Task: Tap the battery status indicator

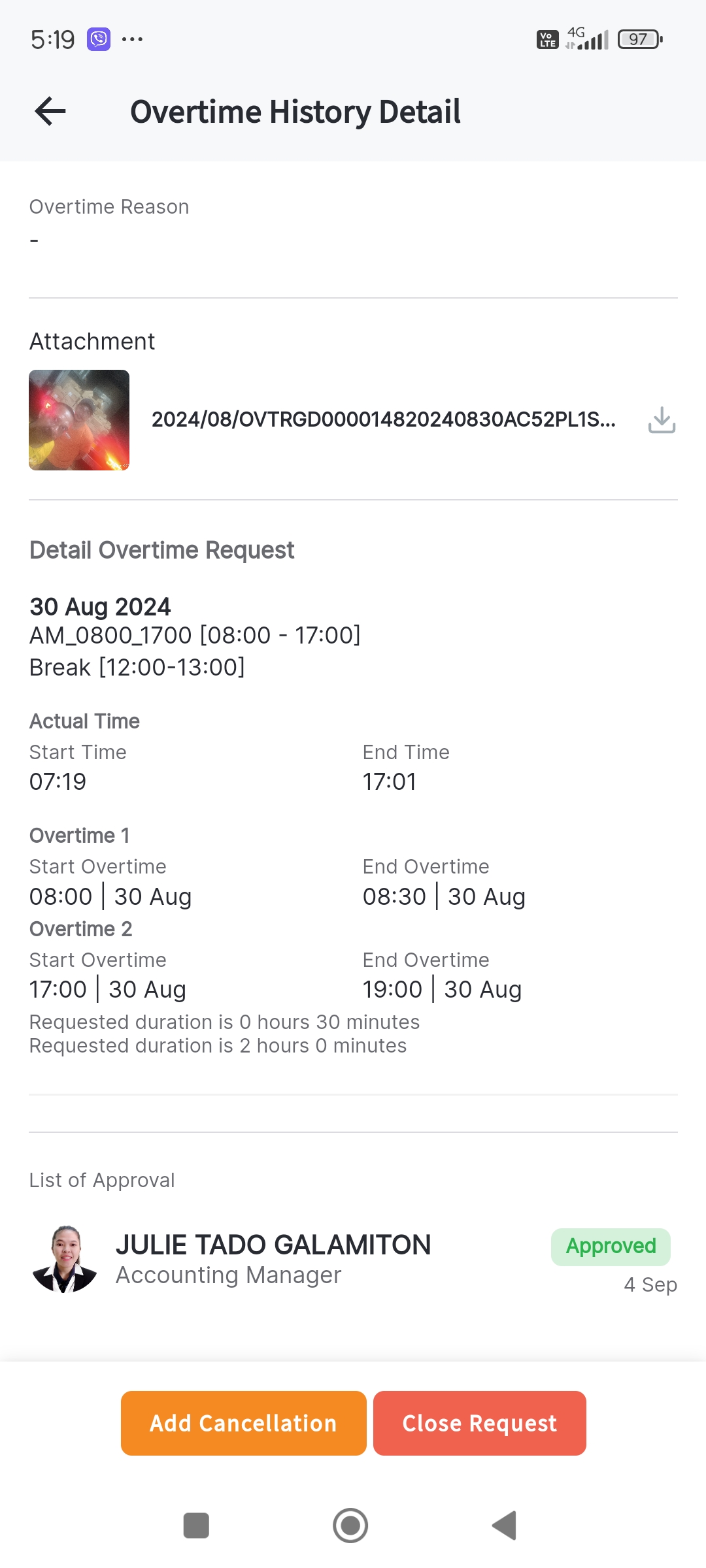Action: click(640, 40)
